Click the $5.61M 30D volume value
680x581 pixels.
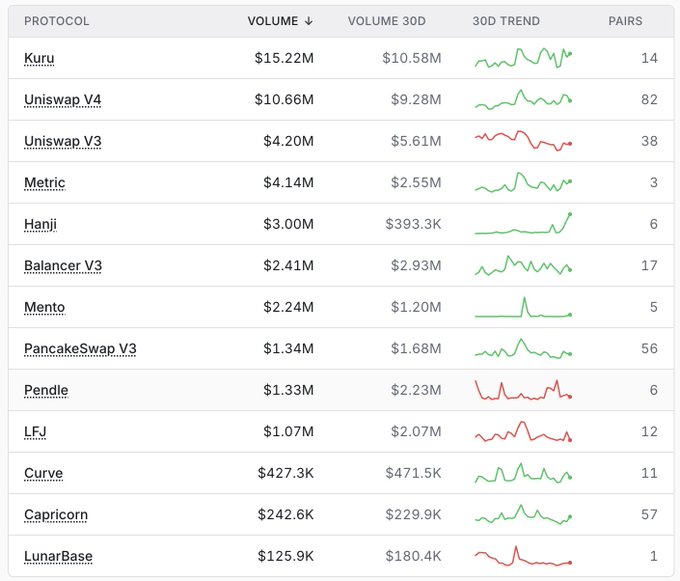pyautogui.click(x=416, y=141)
